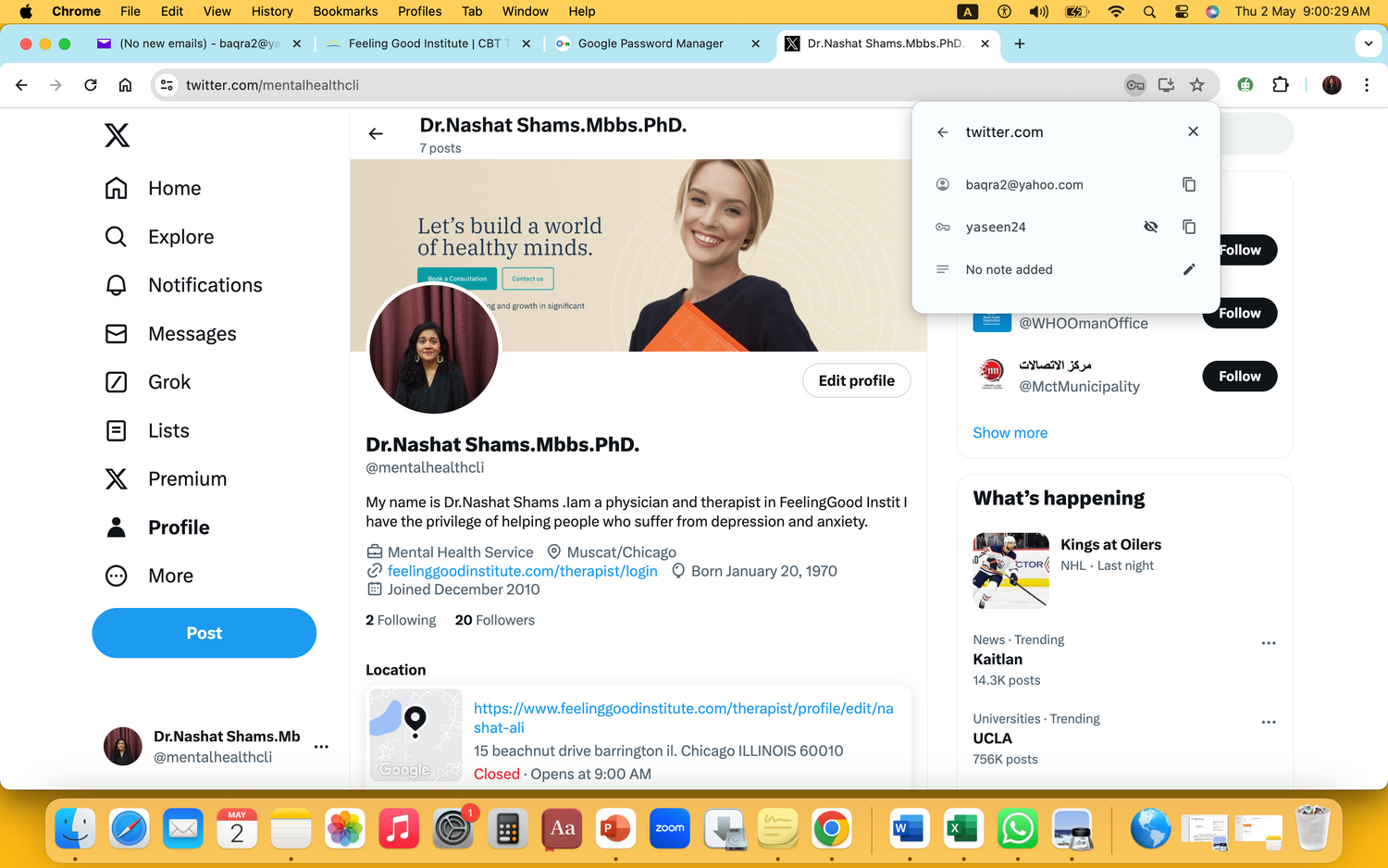1388x868 pixels.
Task: Open the feelinggoodinstitute.com/therapist/login link
Action: click(523, 571)
